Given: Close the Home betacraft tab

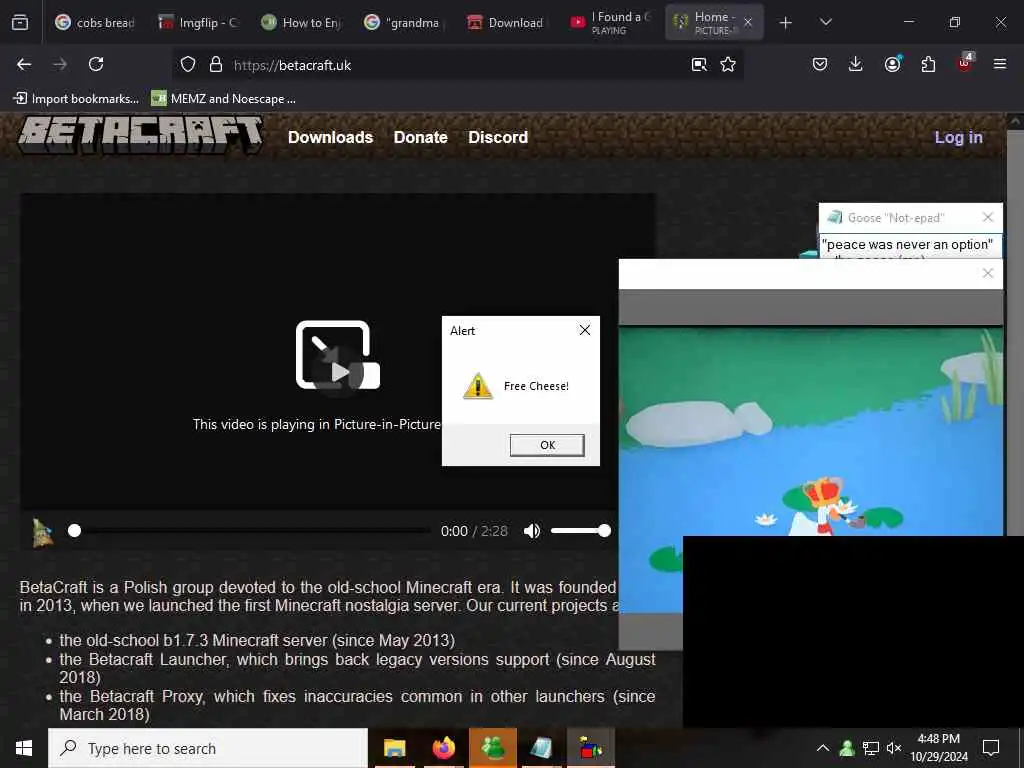Looking at the screenshot, I should (748, 22).
